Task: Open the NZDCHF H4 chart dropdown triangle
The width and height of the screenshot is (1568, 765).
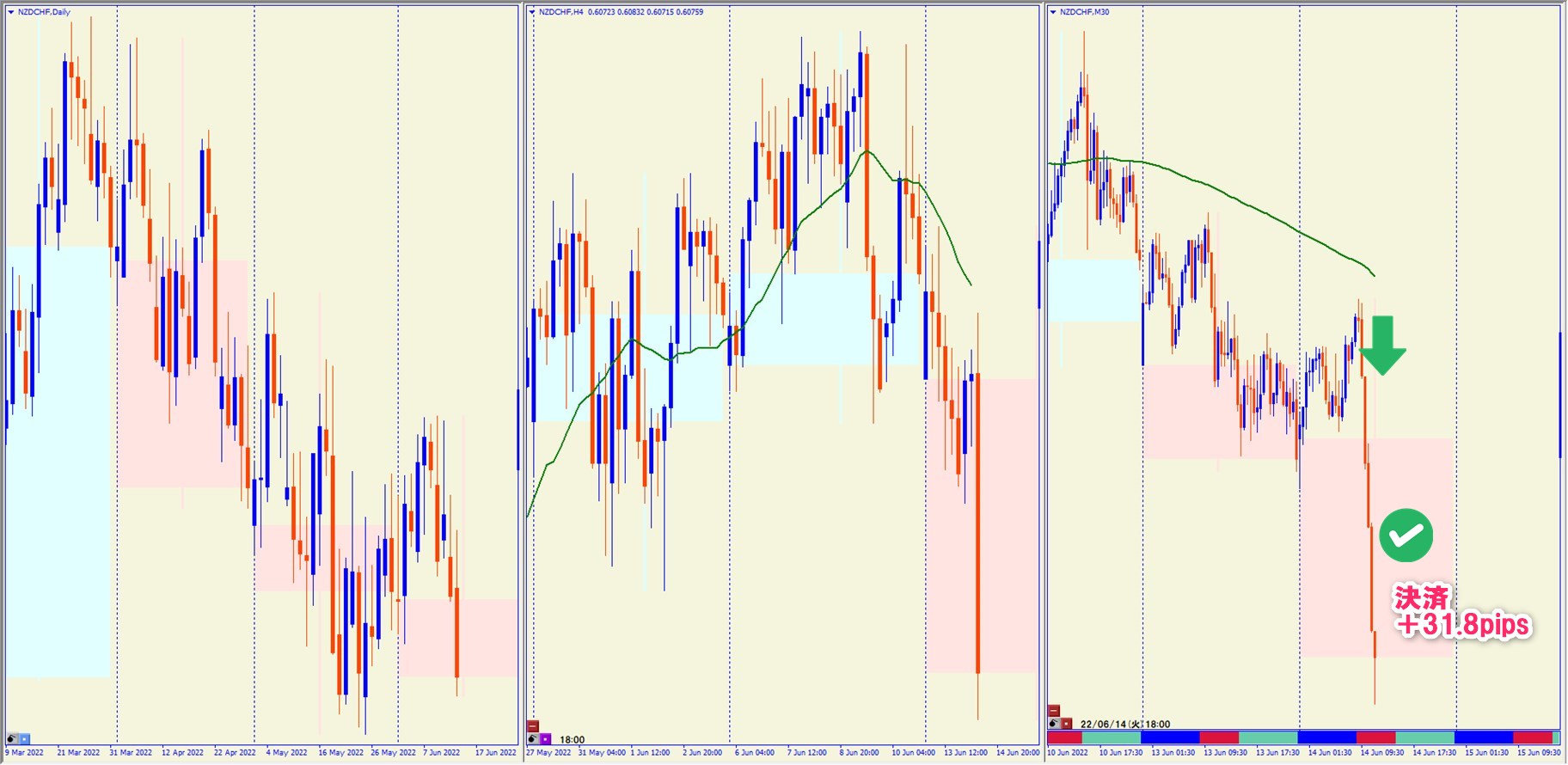Action: (x=532, y=12)
